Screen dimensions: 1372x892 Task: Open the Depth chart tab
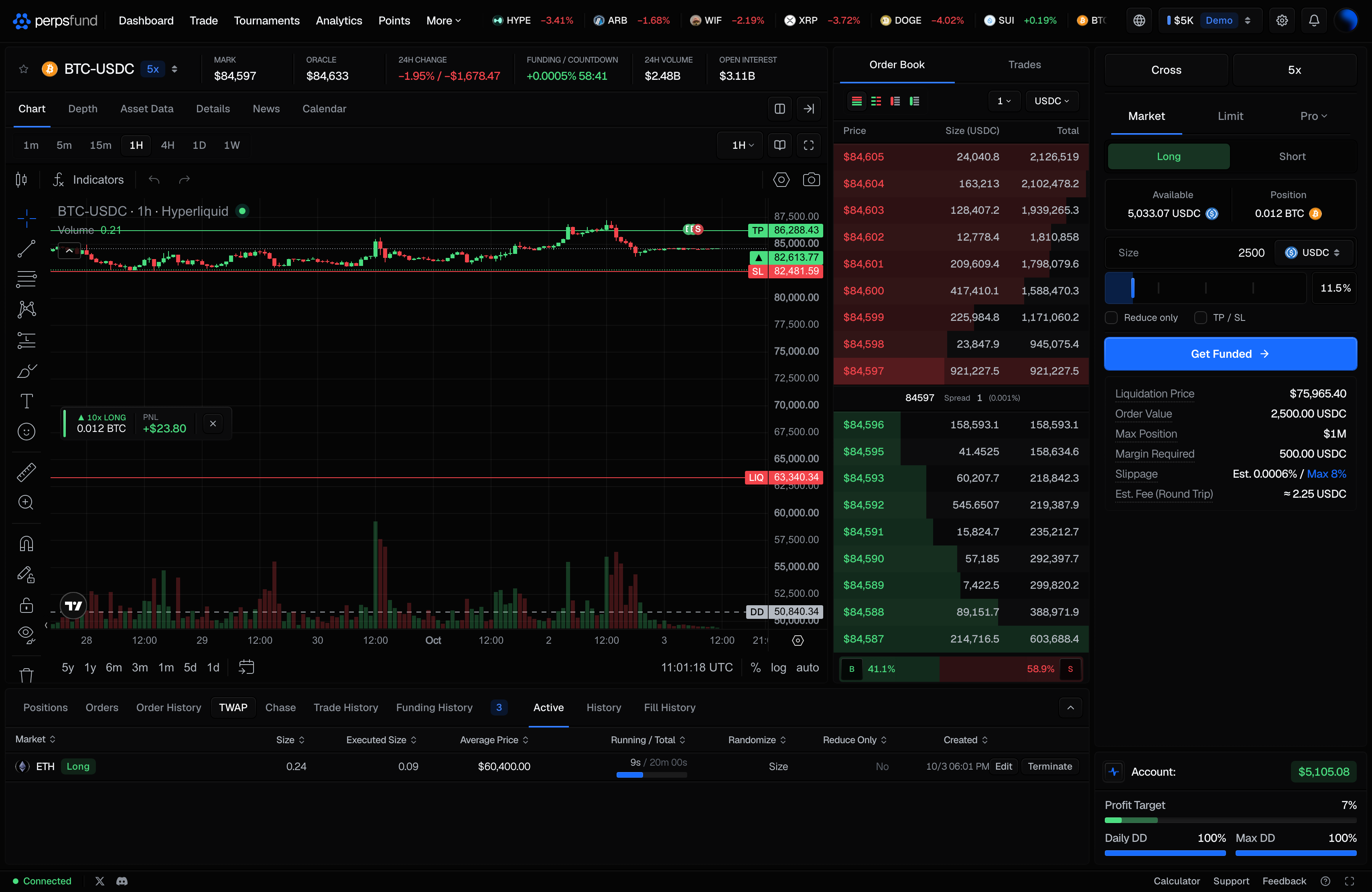pyautogui.click(x=82, y=109)
